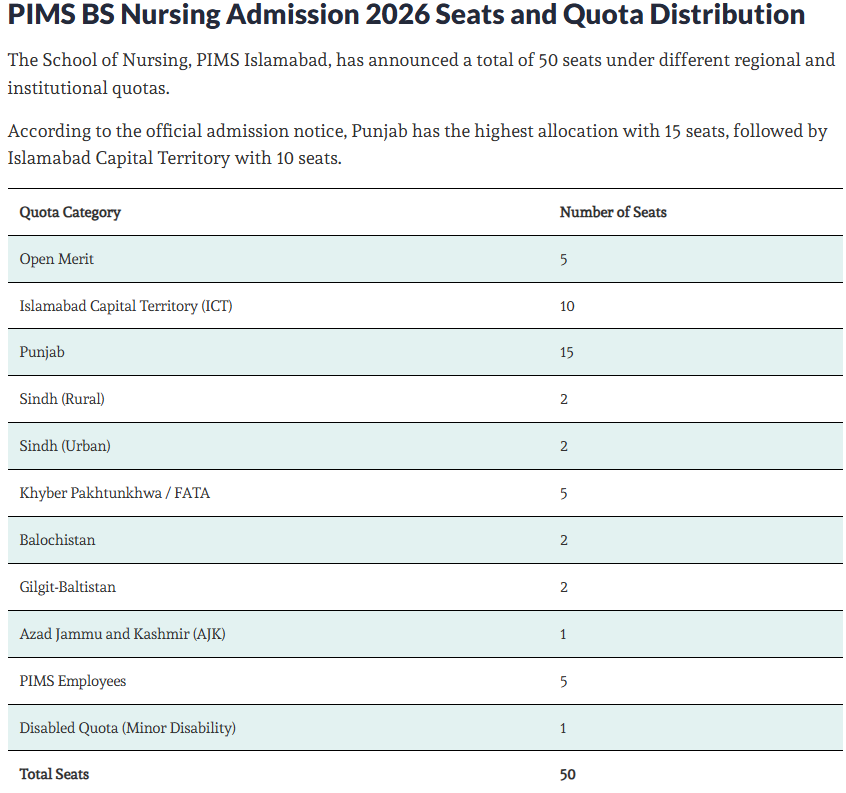Select the 'Number of Seats' column header
Screen dimensions: 846x793
point(613,213)
